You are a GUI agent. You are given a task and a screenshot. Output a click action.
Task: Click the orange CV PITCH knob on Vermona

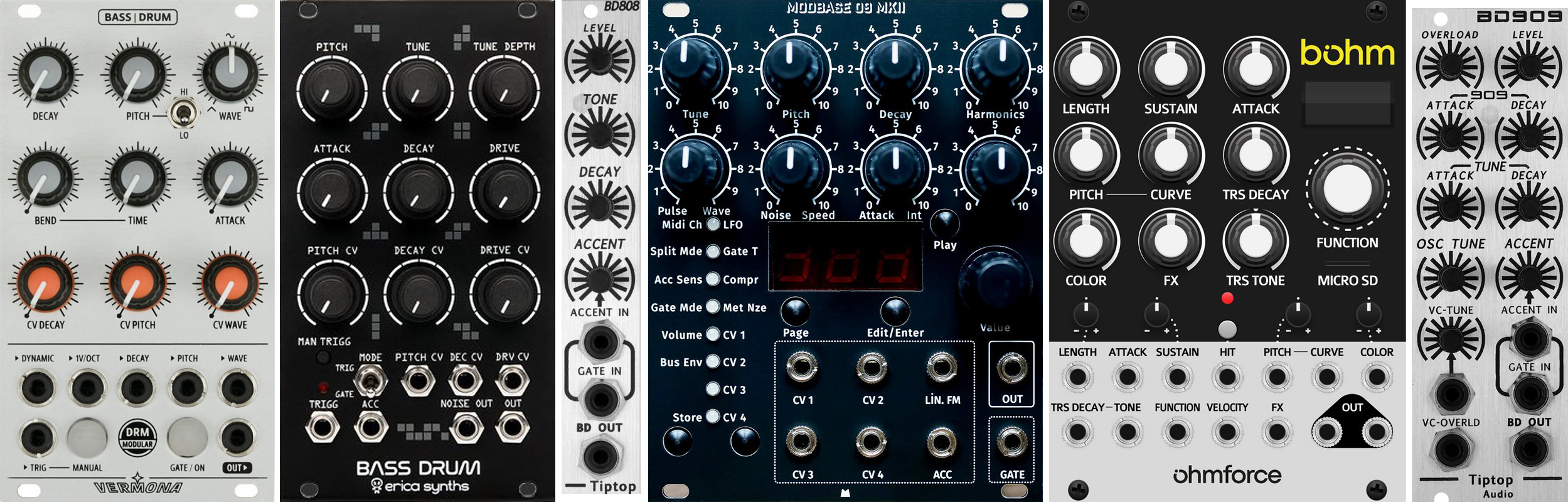click(137, 284)
